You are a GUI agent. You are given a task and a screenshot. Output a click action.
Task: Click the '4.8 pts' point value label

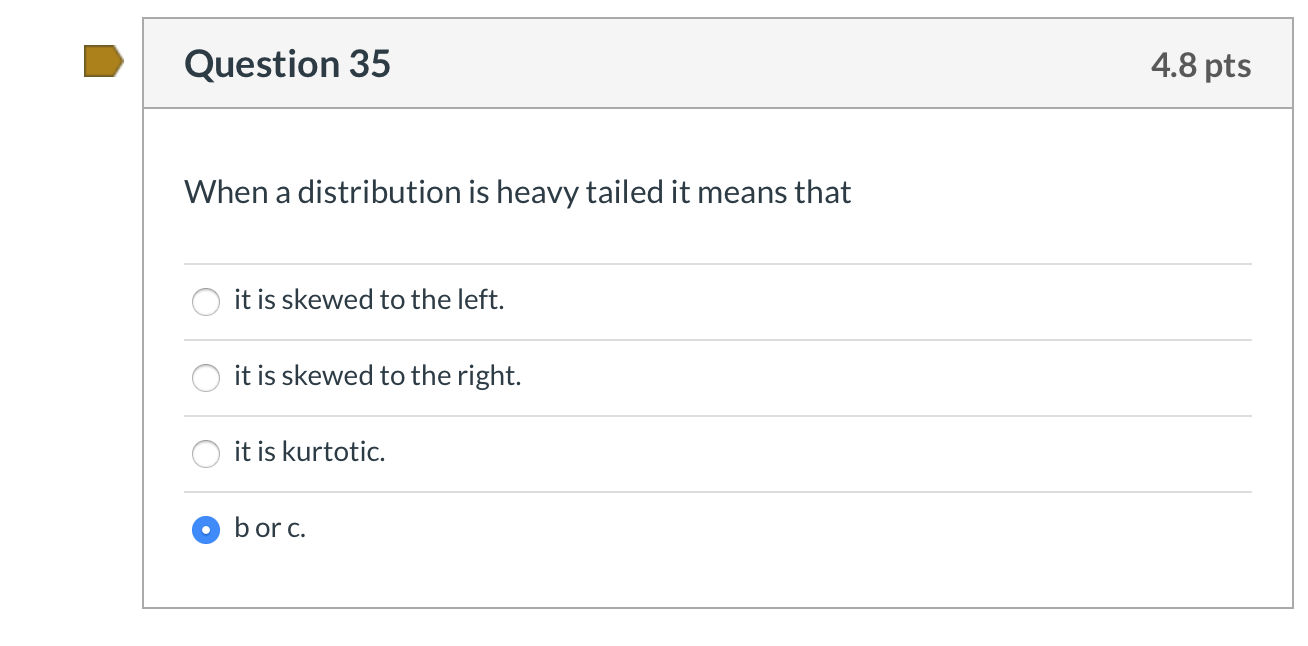(x=1202, y=64)
